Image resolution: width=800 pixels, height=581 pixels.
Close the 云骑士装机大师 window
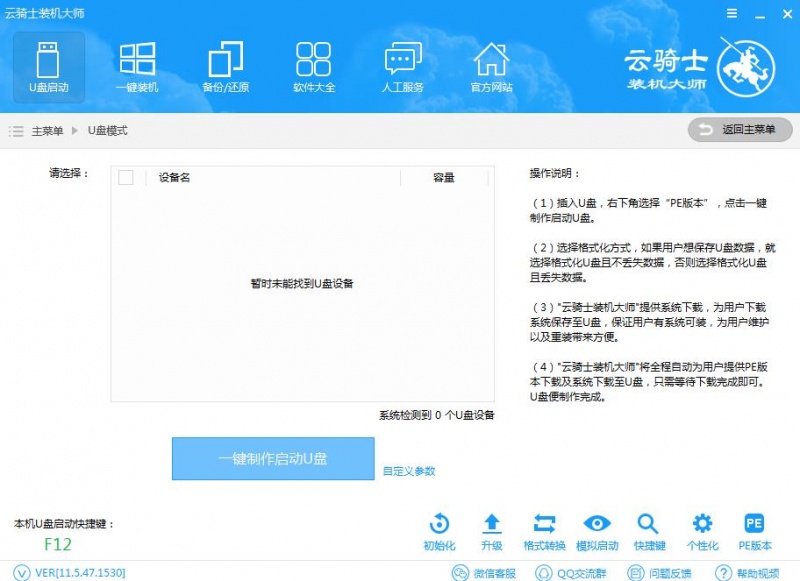coord(787,14)
